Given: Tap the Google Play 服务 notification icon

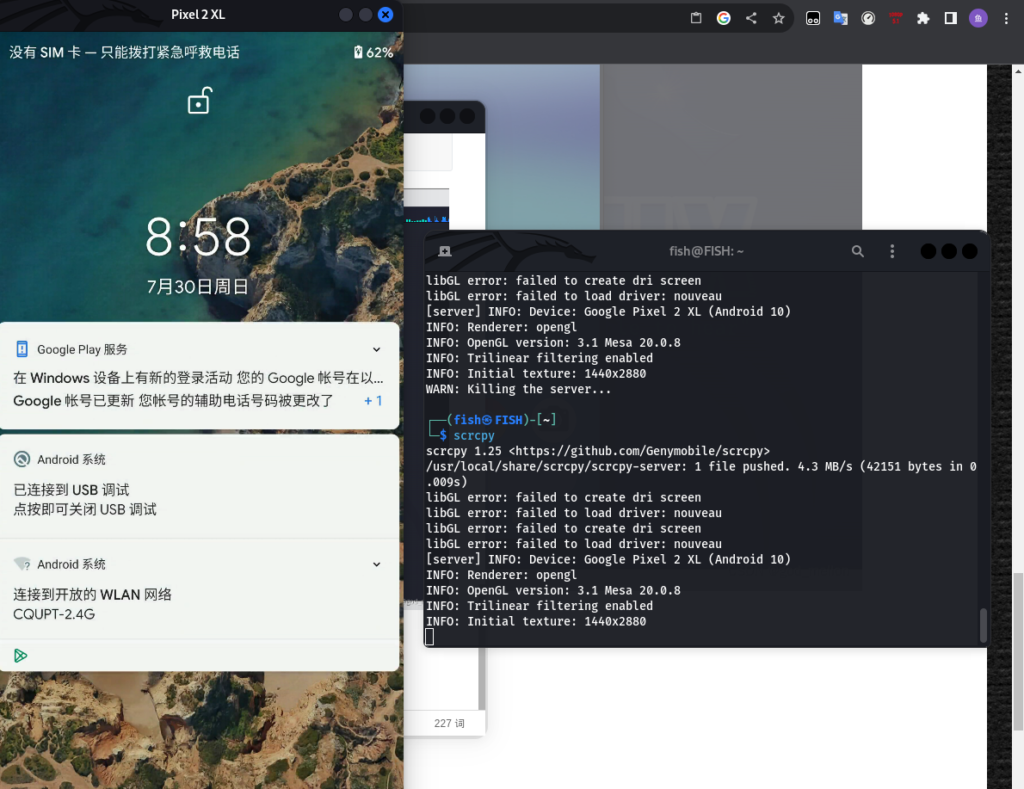Looking at the screenshot, I should tap(22, 349).
